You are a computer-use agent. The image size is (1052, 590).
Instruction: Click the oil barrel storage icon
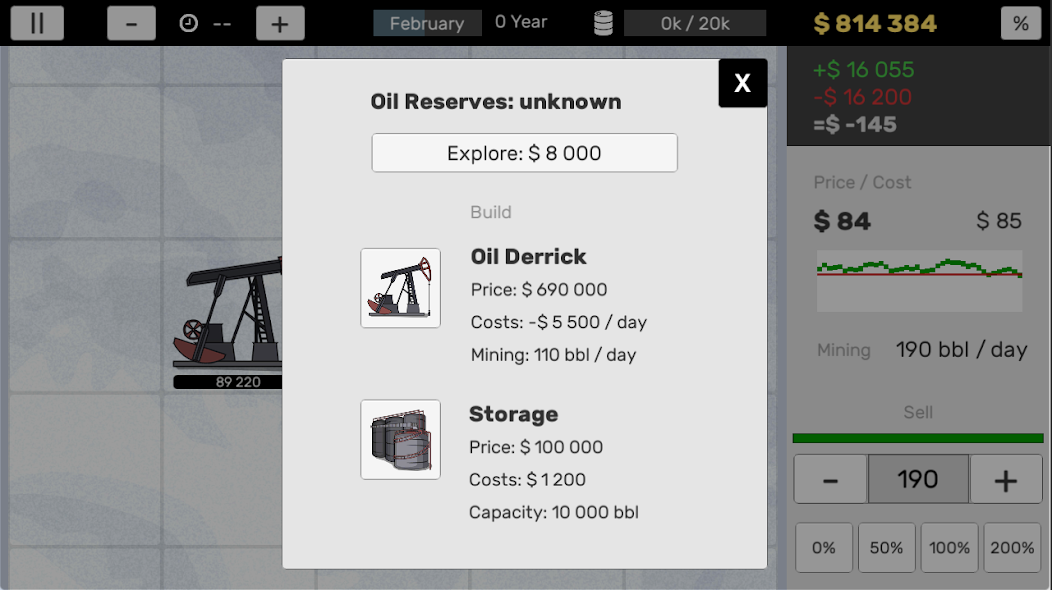(x=603, y=23)
